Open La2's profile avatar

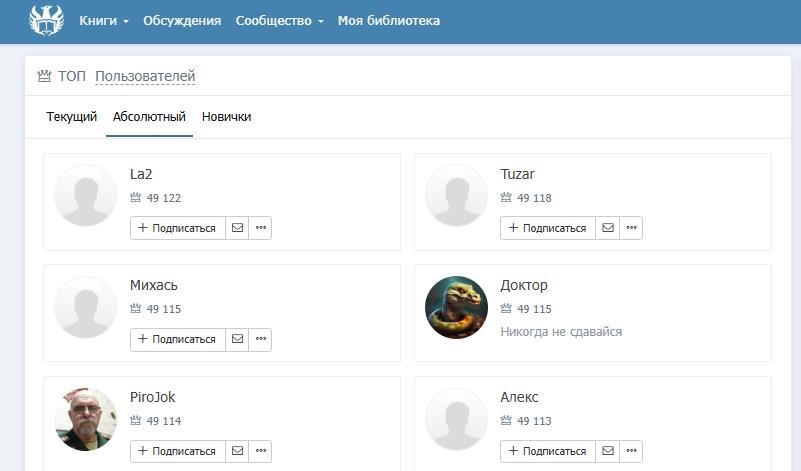tap(85, 196)
